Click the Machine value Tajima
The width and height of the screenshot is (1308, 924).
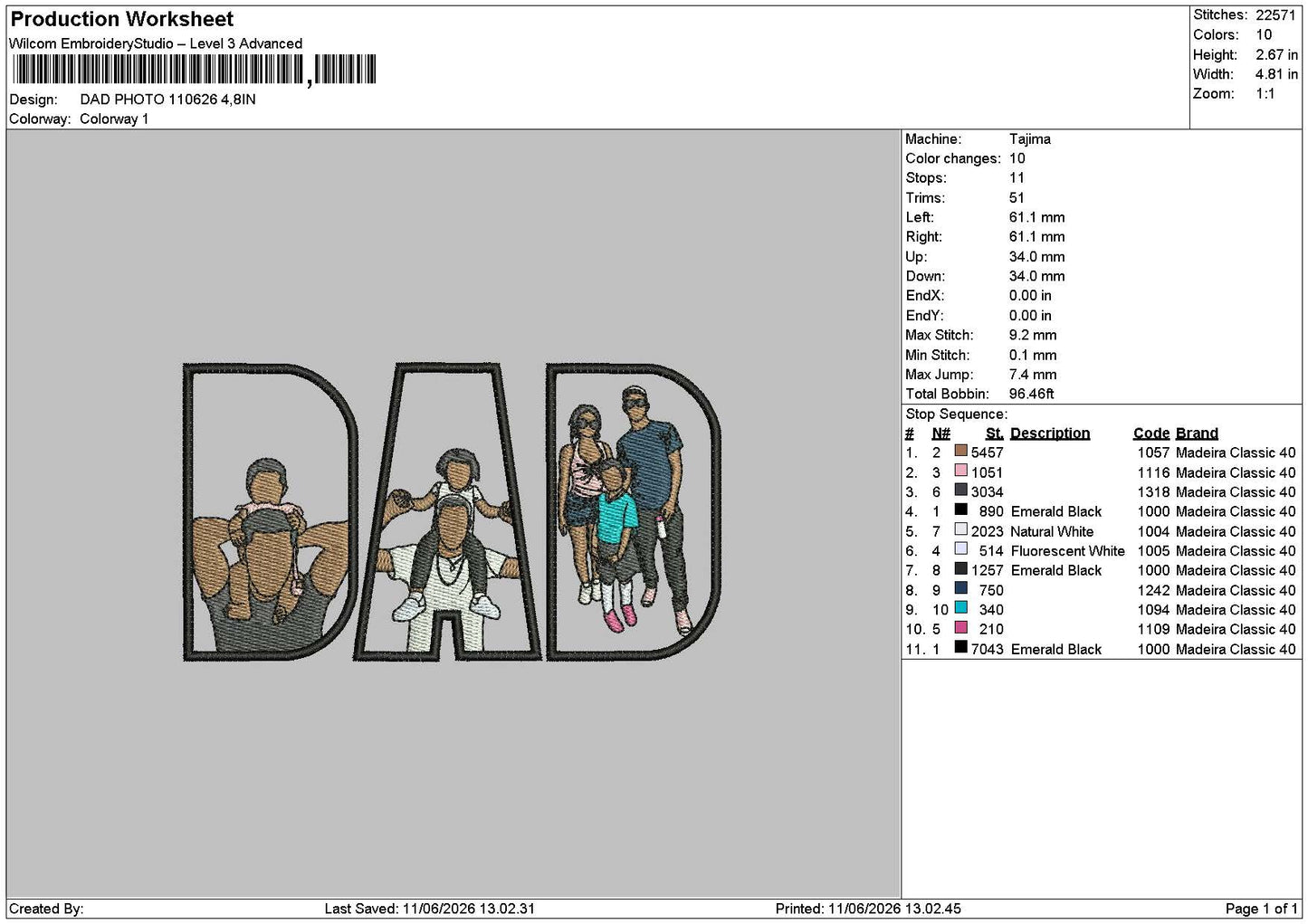point(1030,139)
